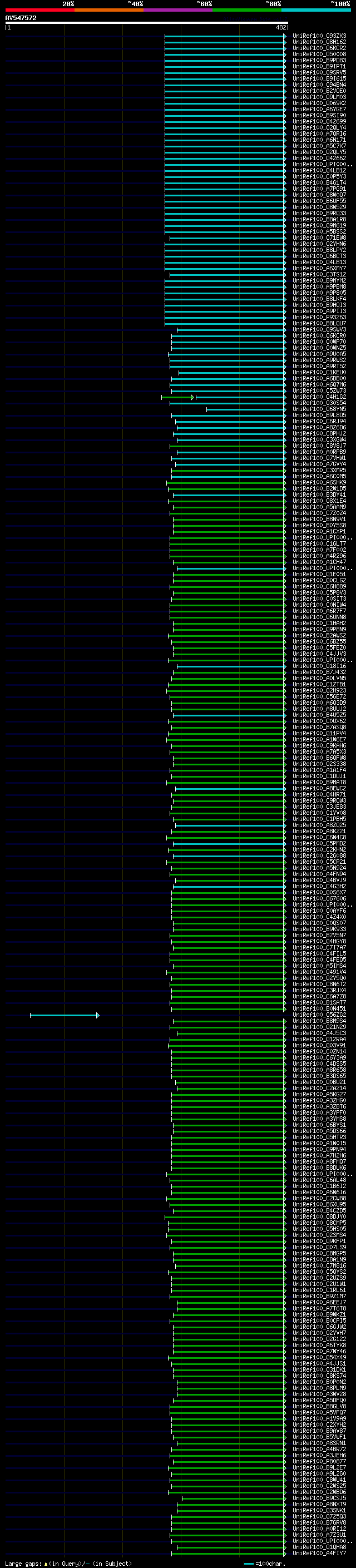
Task: Click hit label UniRef100_B9PD83
Action: pyautogui.click(x=319, y=60)
